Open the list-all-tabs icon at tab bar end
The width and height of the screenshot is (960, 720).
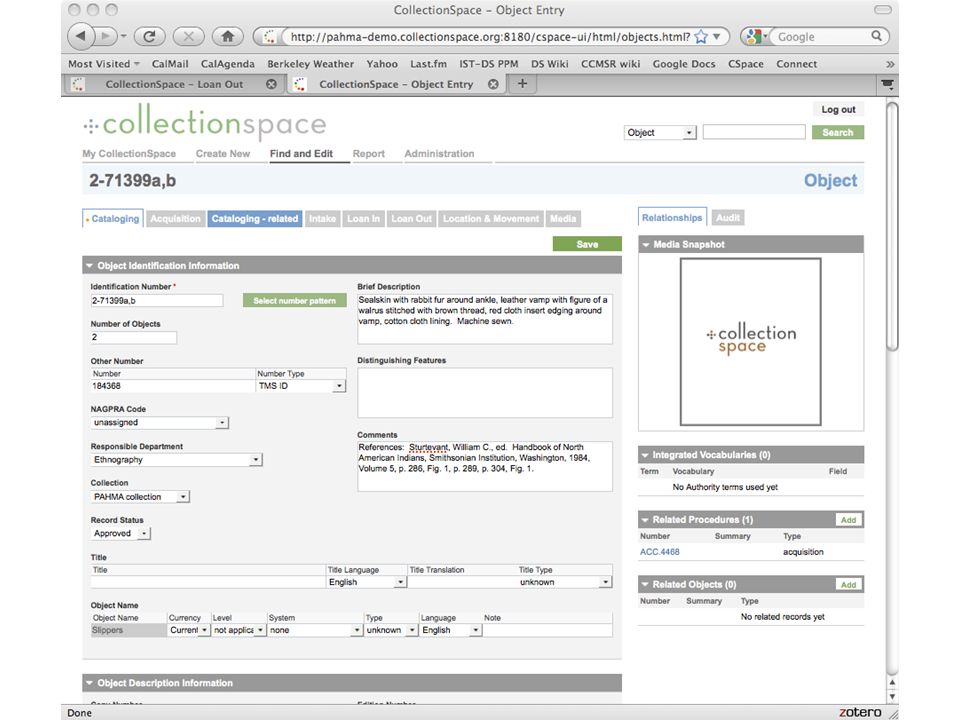[x=887, y=84]
